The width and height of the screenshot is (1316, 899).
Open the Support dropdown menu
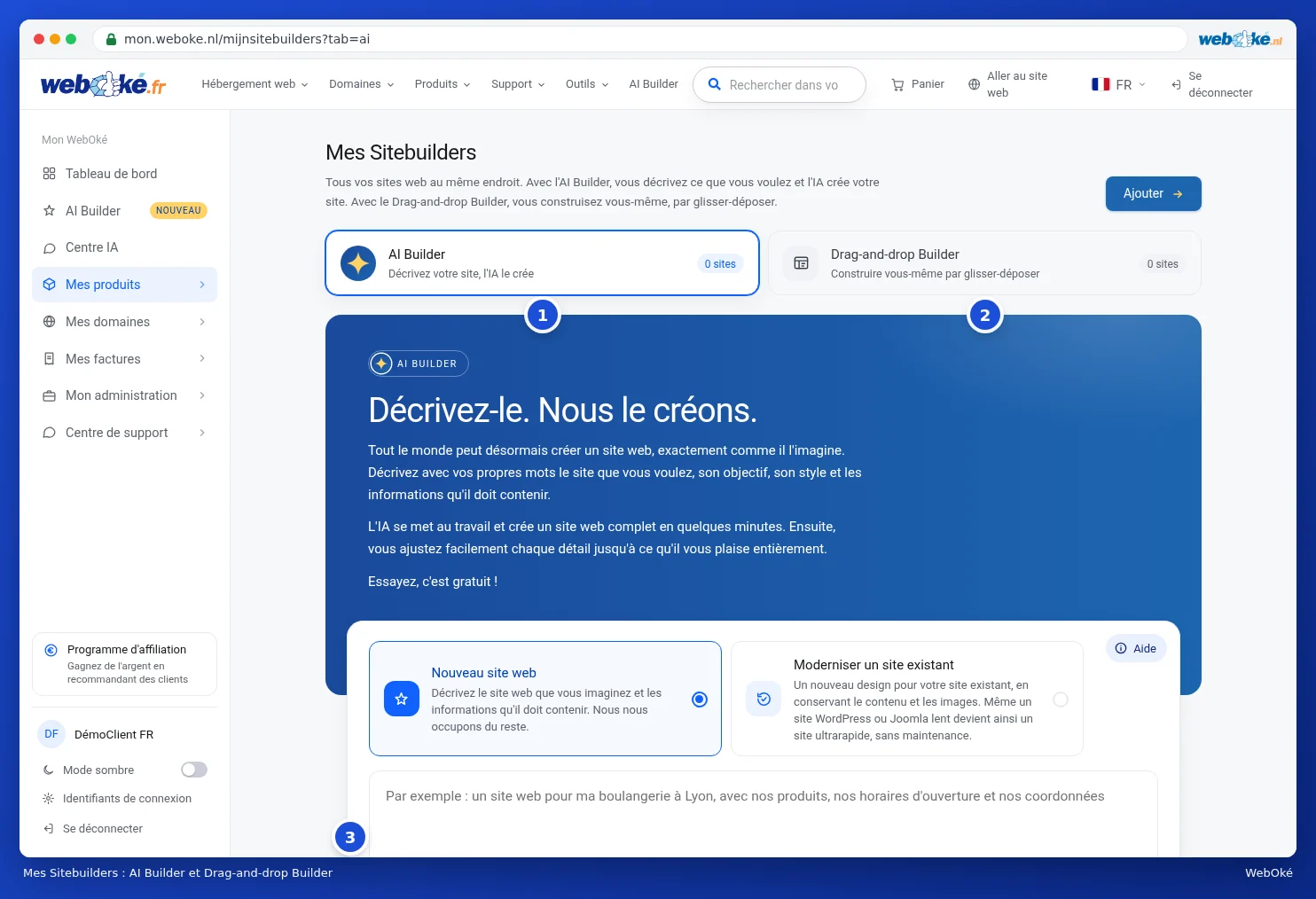(518, 84)
